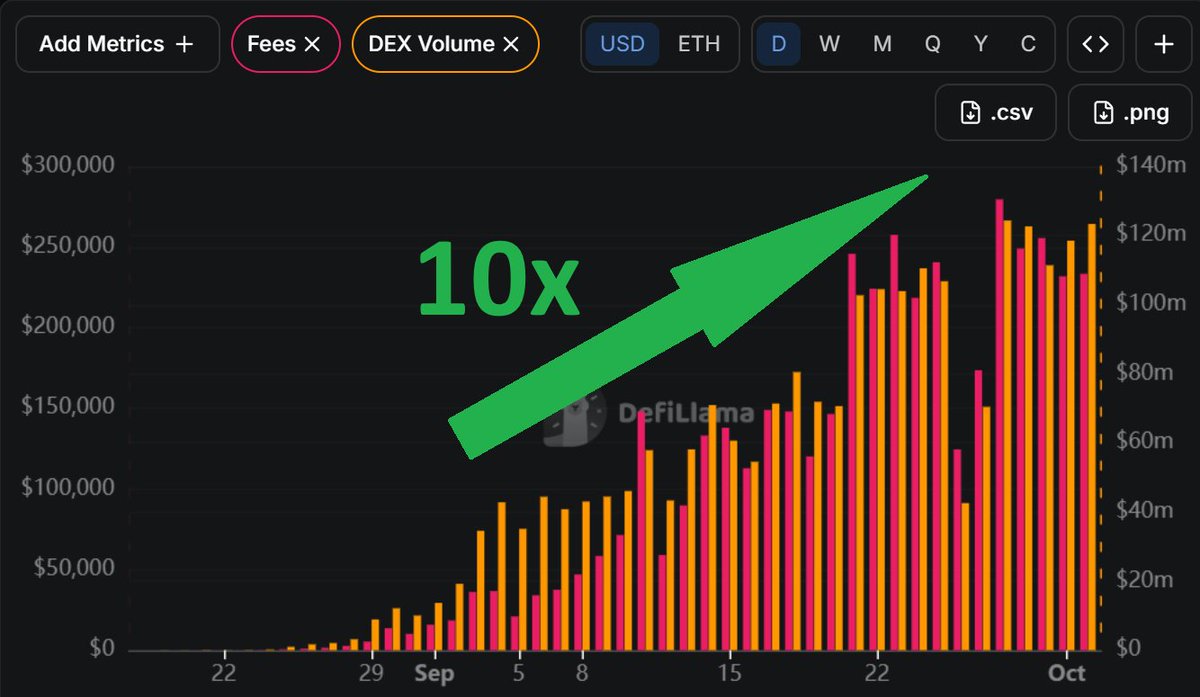Click the Sep label on the date axis
This screenshot has height=697, width=1200.
coord(434,672)
